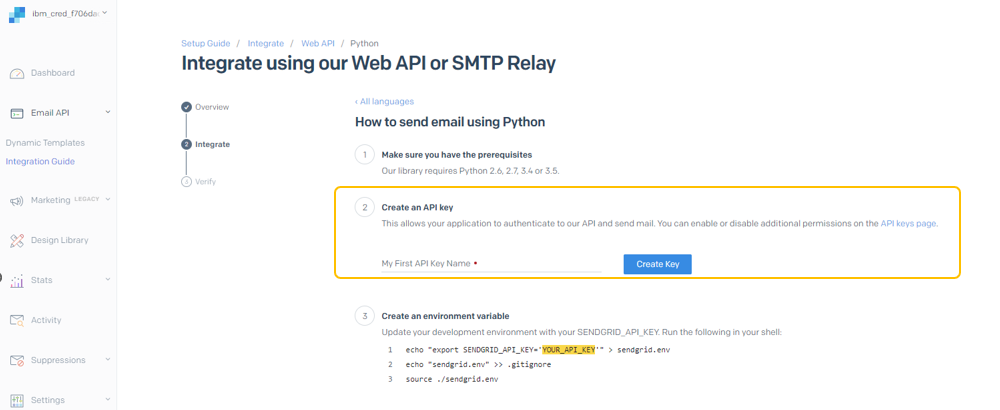Click the Create Key button
This screenshot has width=1000, height=410.
click(x=658, y=264)
